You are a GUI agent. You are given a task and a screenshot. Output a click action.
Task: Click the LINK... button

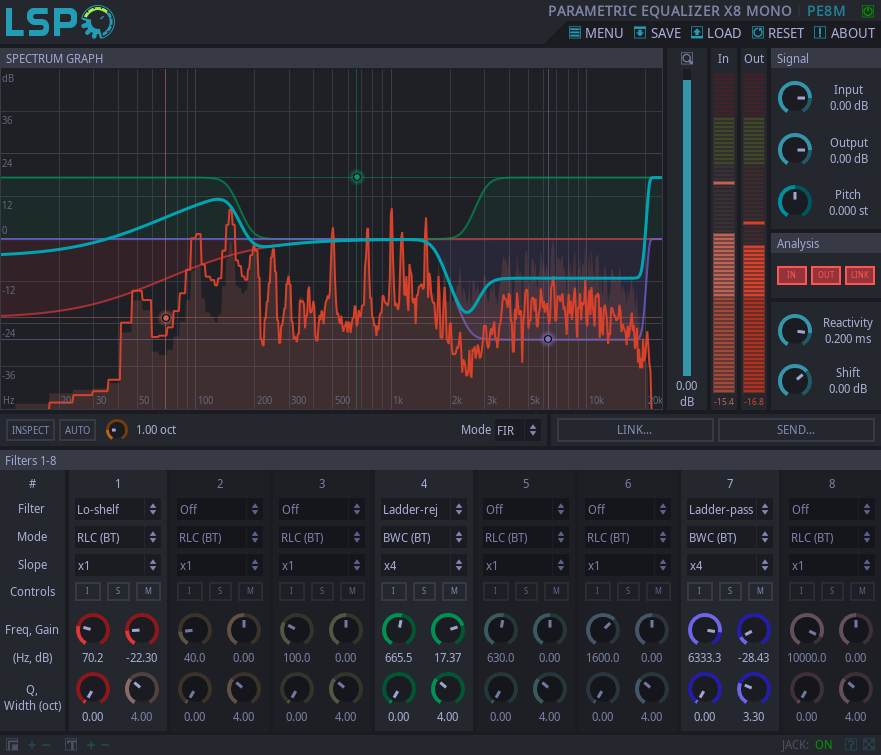[635, 430]
